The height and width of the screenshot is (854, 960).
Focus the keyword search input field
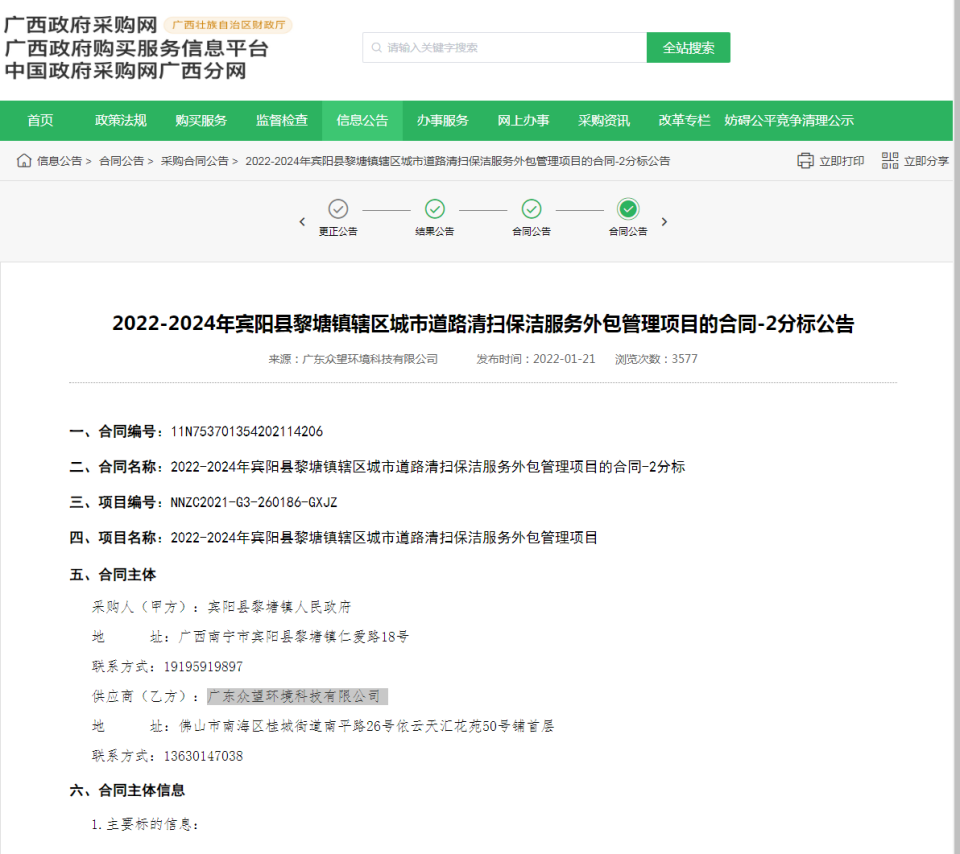[504, 48]
